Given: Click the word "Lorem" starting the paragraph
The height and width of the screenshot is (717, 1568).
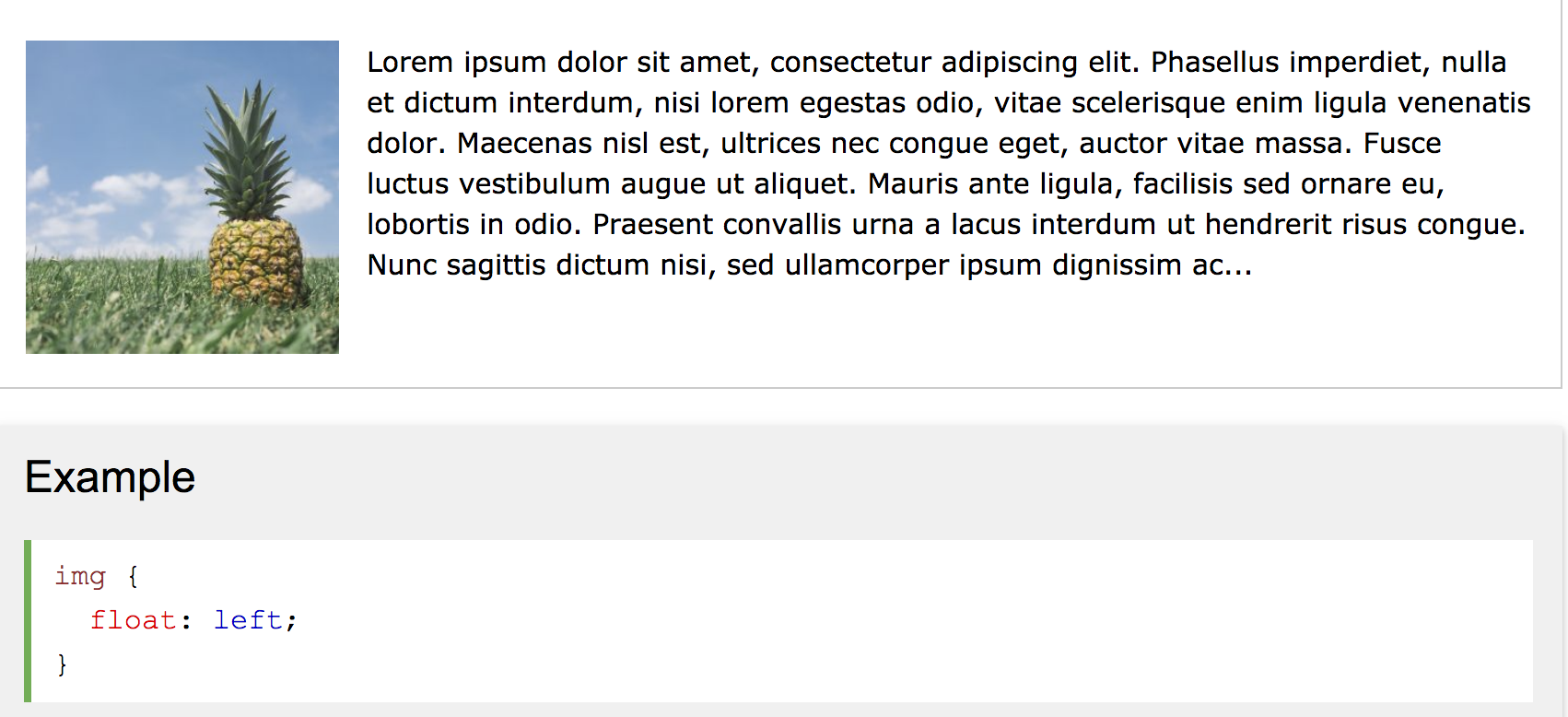Looking at the screenshot, I should pos(410,63).
